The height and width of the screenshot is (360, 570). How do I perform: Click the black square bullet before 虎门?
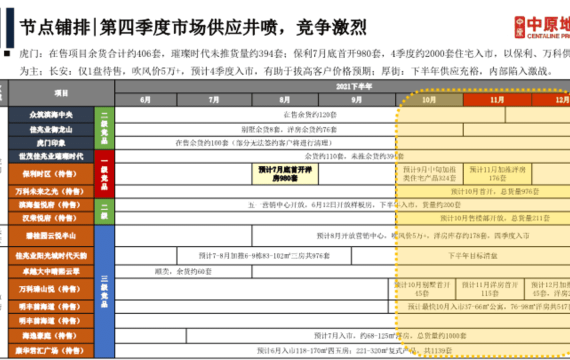point(7,54)
